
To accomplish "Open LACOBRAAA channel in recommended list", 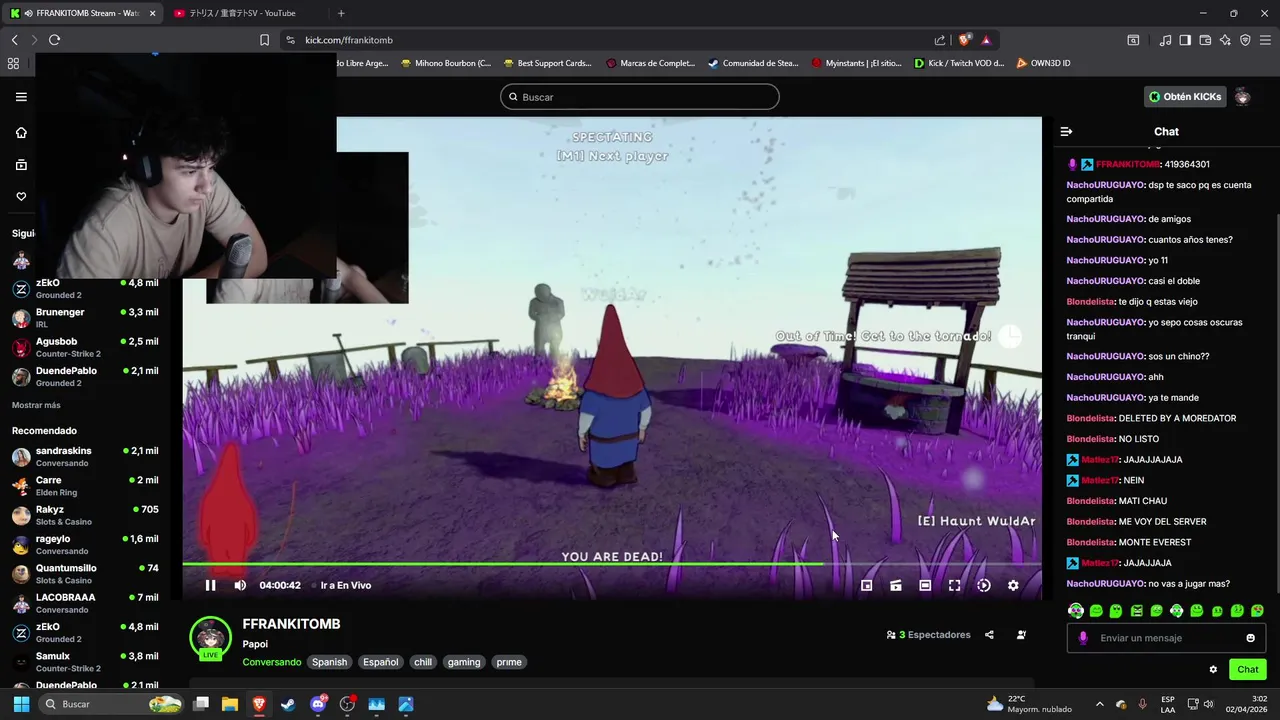I will (85, 603).
